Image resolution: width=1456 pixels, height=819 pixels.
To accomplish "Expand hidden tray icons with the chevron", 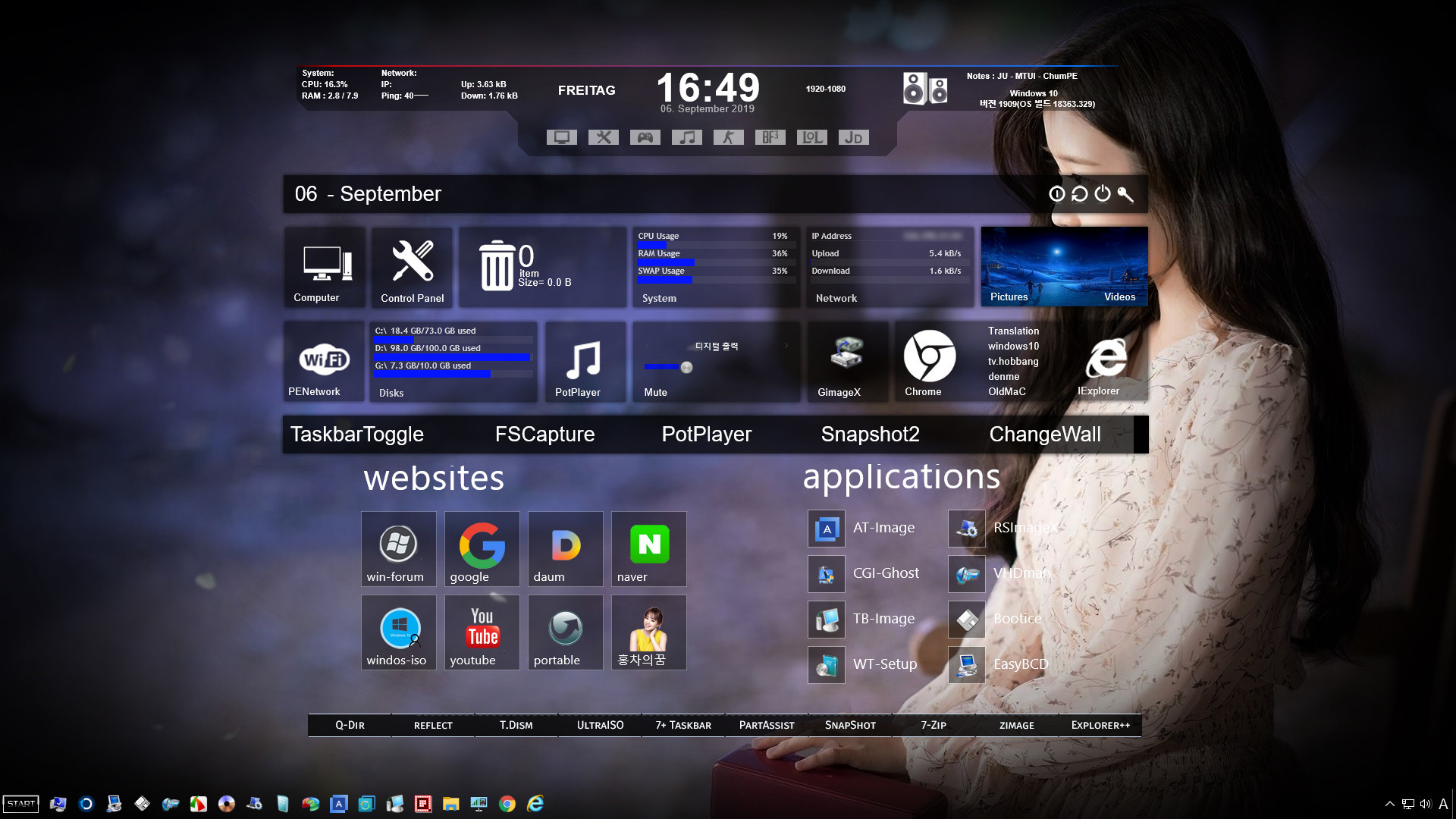I will tap(1389, 804).
